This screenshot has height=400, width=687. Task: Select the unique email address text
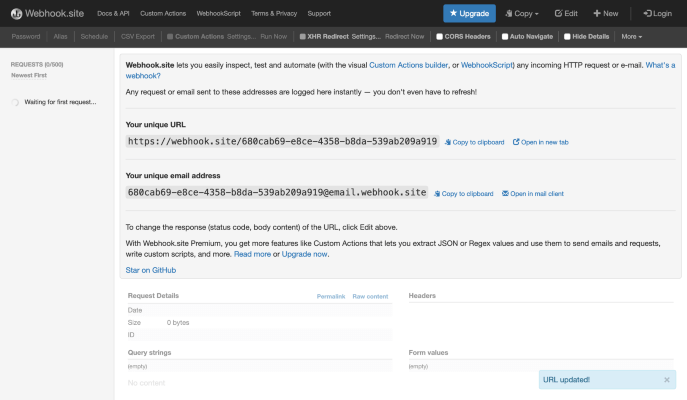[x=277, y=192]
